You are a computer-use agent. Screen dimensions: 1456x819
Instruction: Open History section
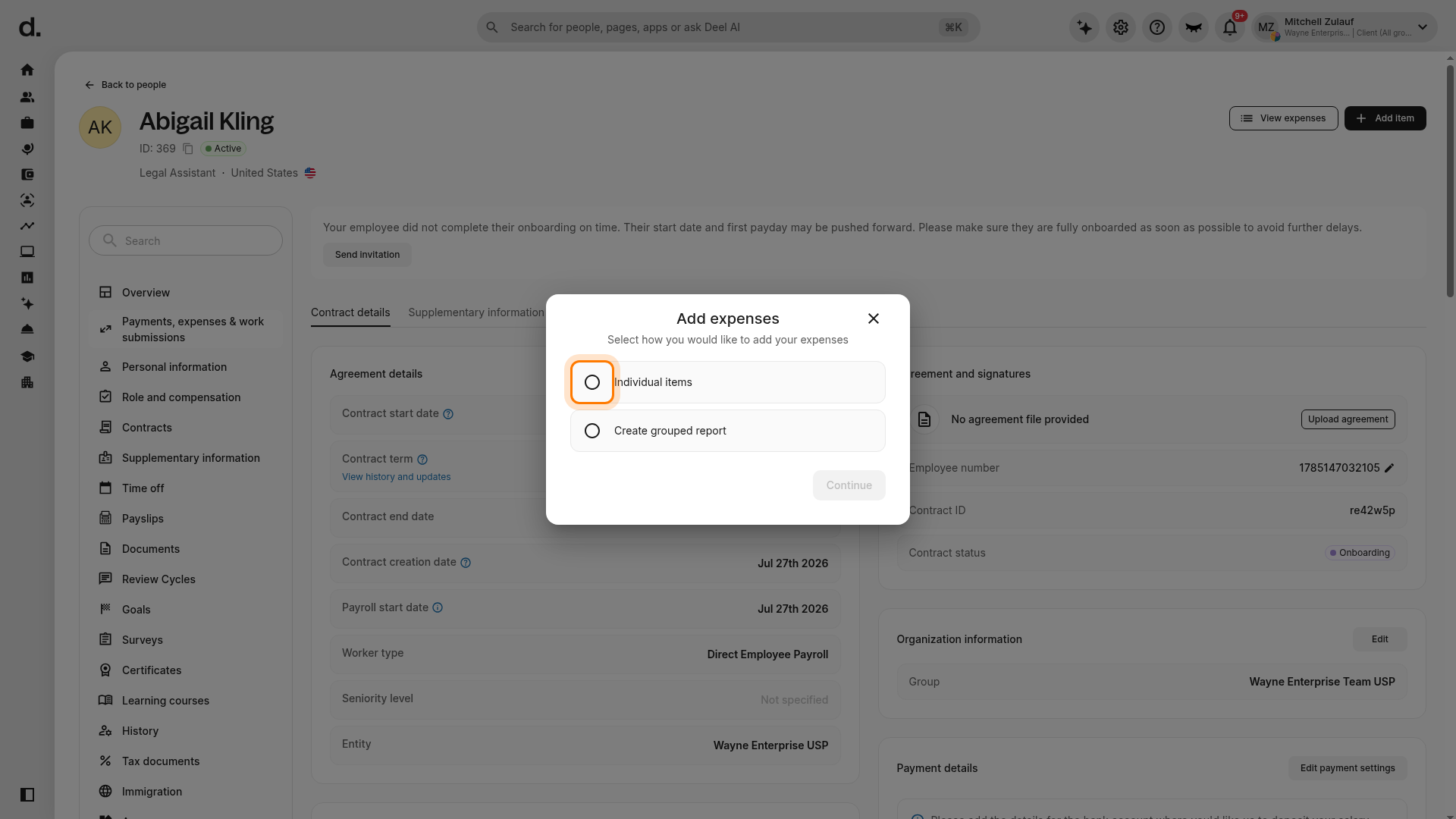pos(186,731)
